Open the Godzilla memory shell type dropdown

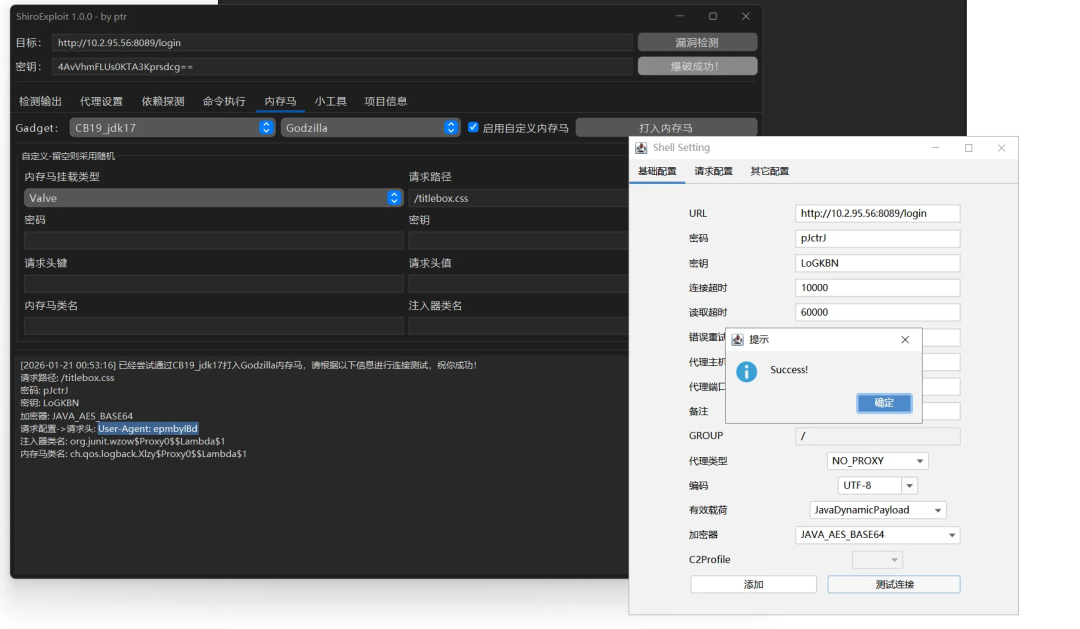(x=370, y=127)
